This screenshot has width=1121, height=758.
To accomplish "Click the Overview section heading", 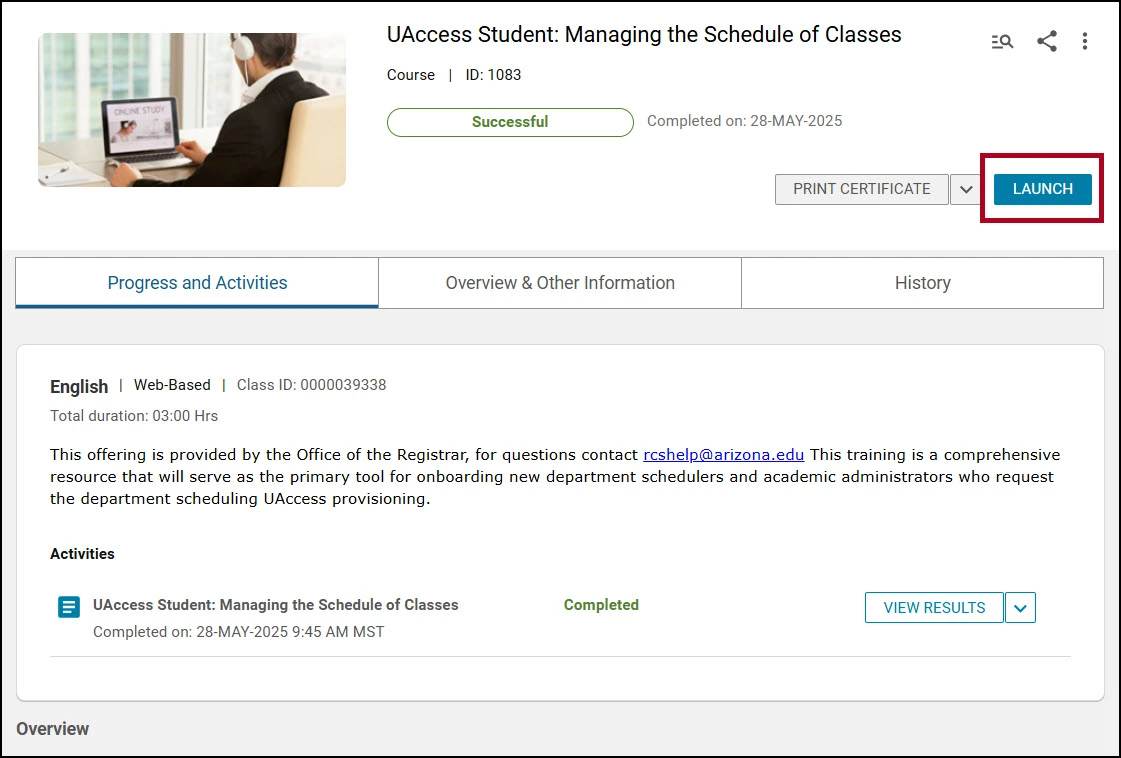I will point(53,729).
